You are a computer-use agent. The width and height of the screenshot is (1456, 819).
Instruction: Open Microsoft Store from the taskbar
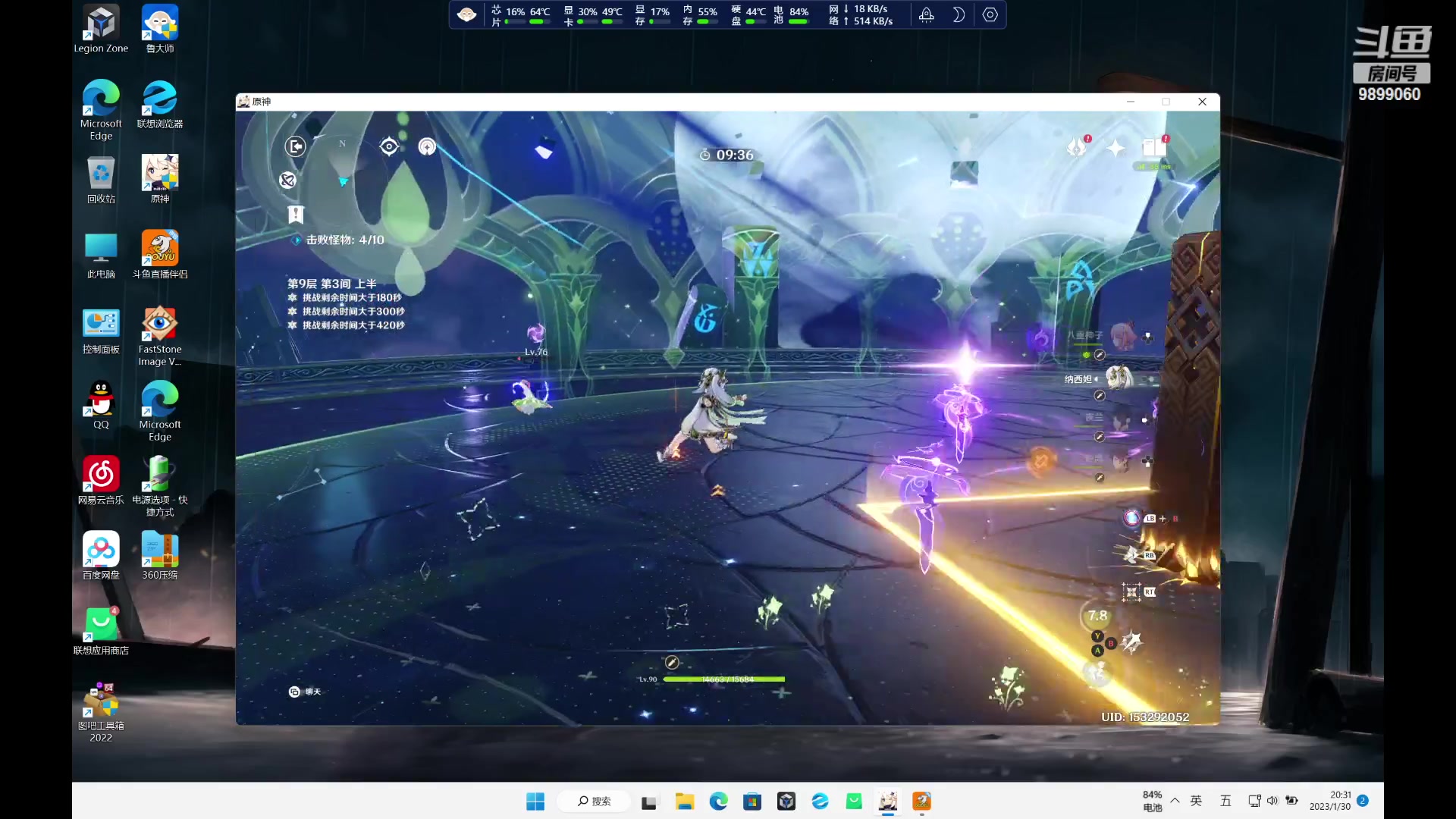pyautogui.click(x=752, y=801)
